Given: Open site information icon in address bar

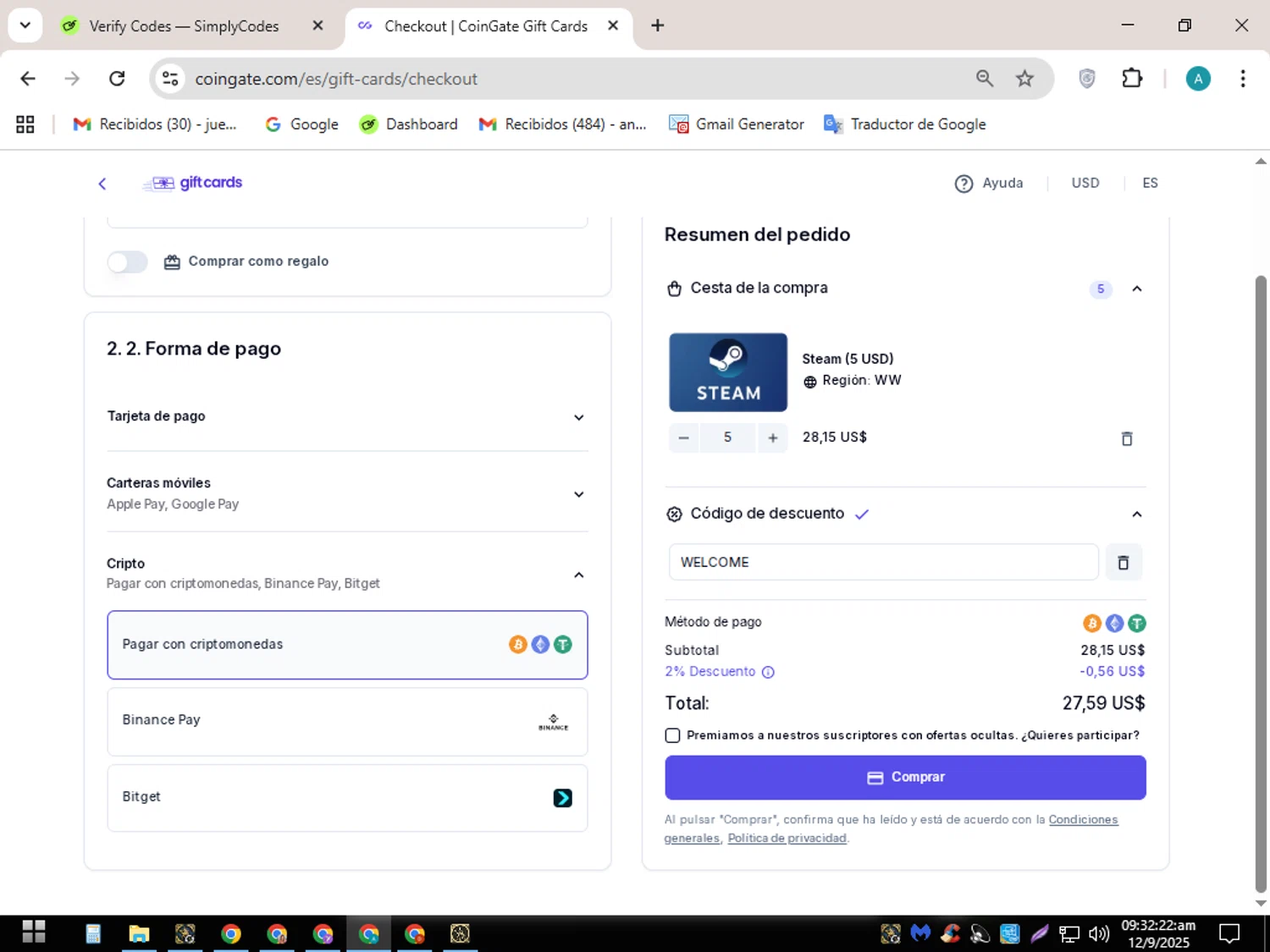Looking at the screenshot, I should tap(170, 79).
